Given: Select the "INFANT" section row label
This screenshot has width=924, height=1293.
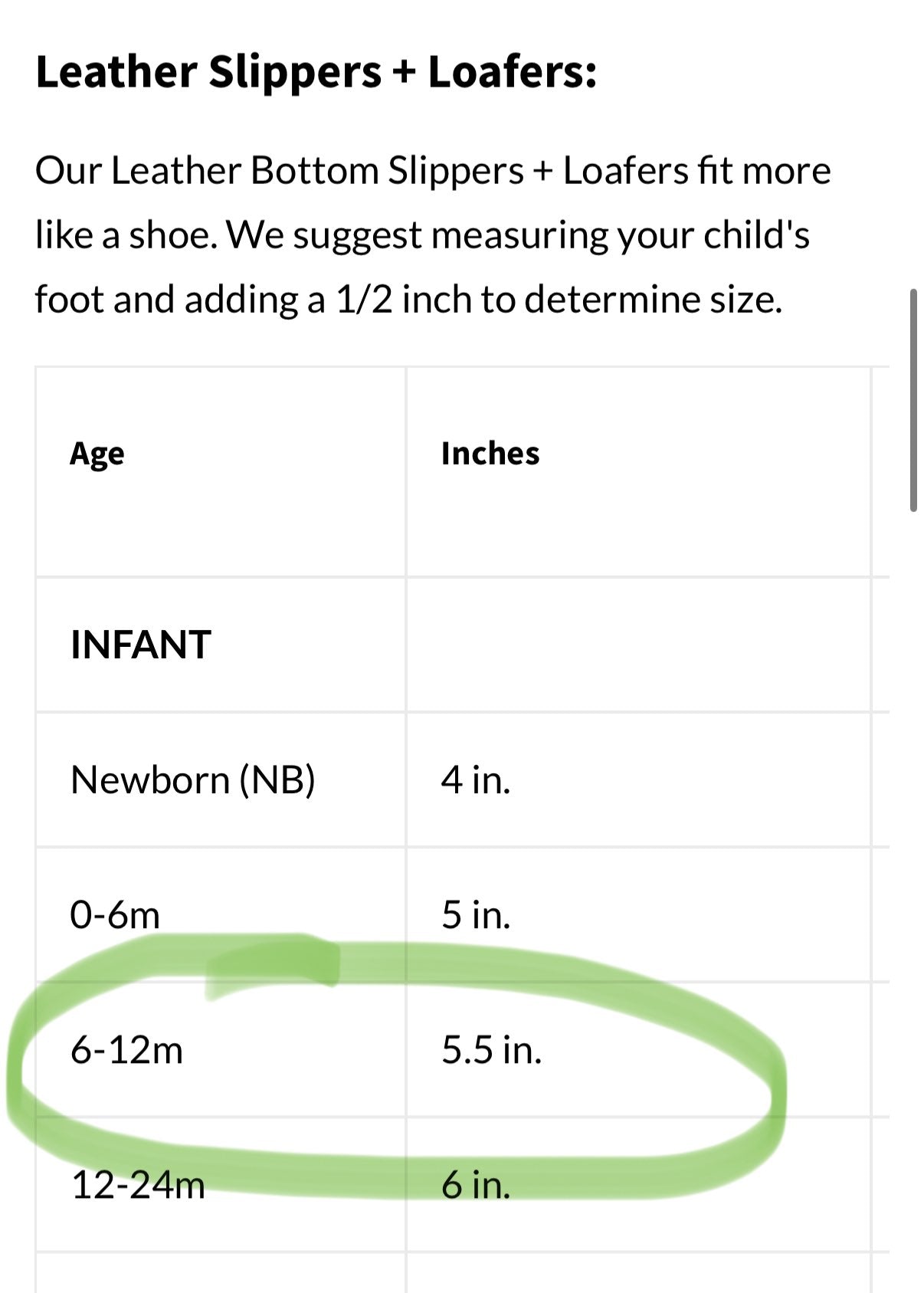Looking at the screenshot, I should click(140, 645).
